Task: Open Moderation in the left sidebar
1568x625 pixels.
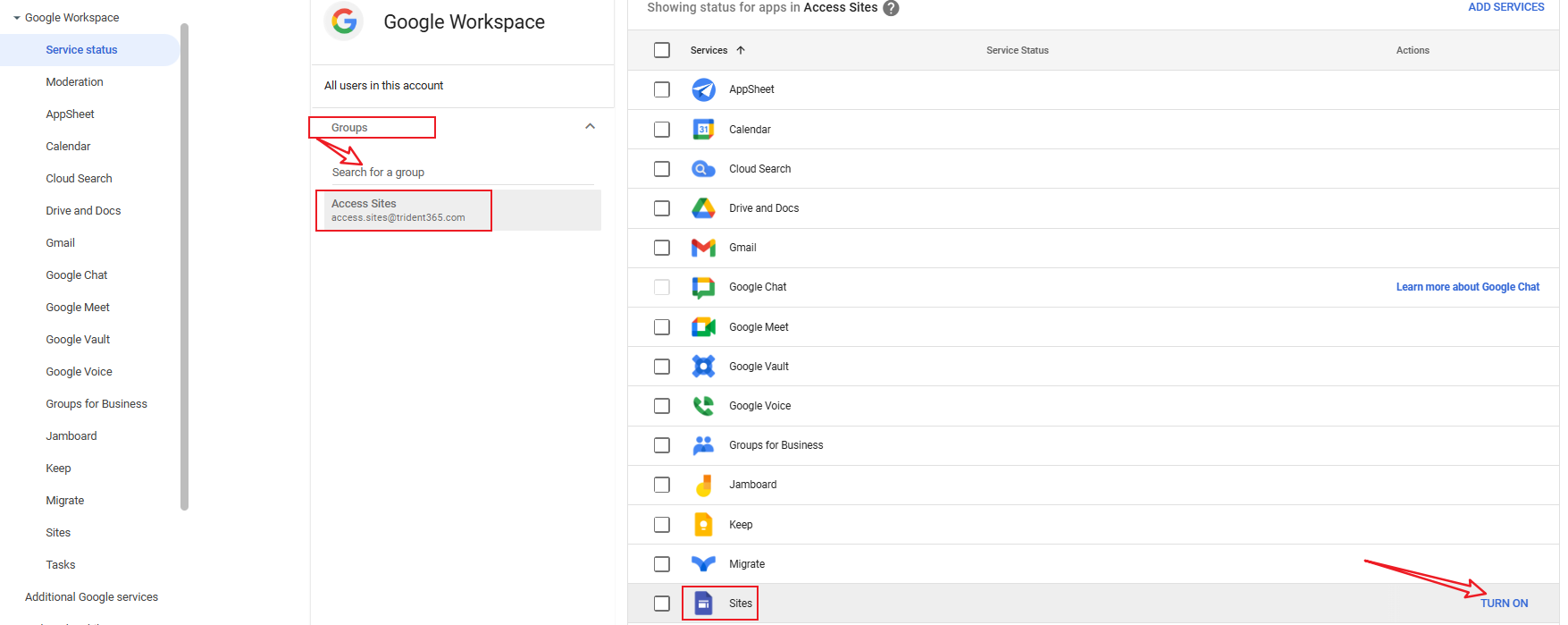Action: 74,82
